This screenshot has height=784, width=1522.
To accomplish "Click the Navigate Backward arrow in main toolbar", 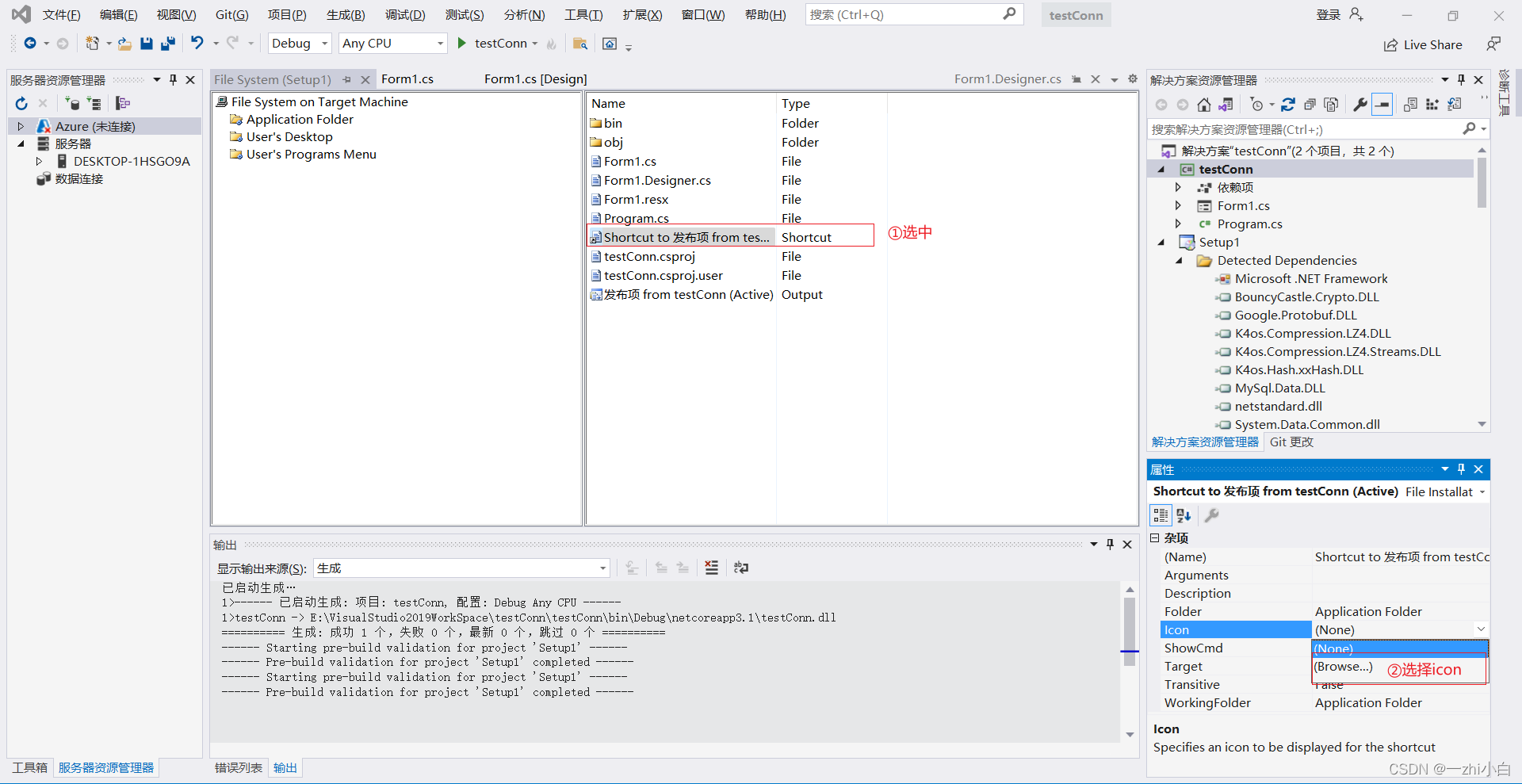I will pos(29,44).
